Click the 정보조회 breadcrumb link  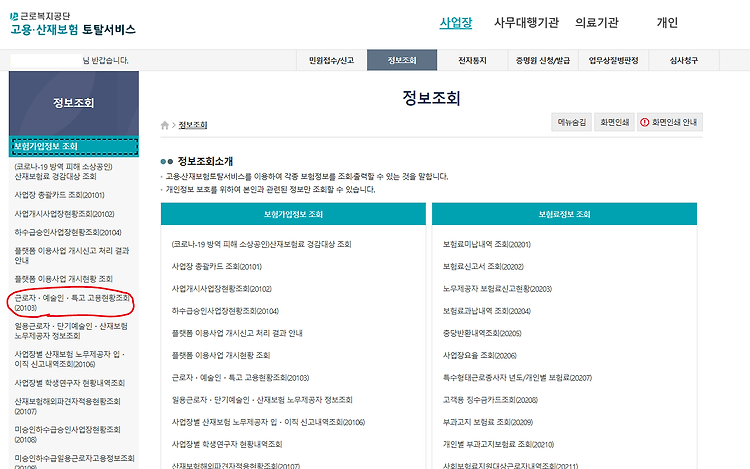click(193, 125)
